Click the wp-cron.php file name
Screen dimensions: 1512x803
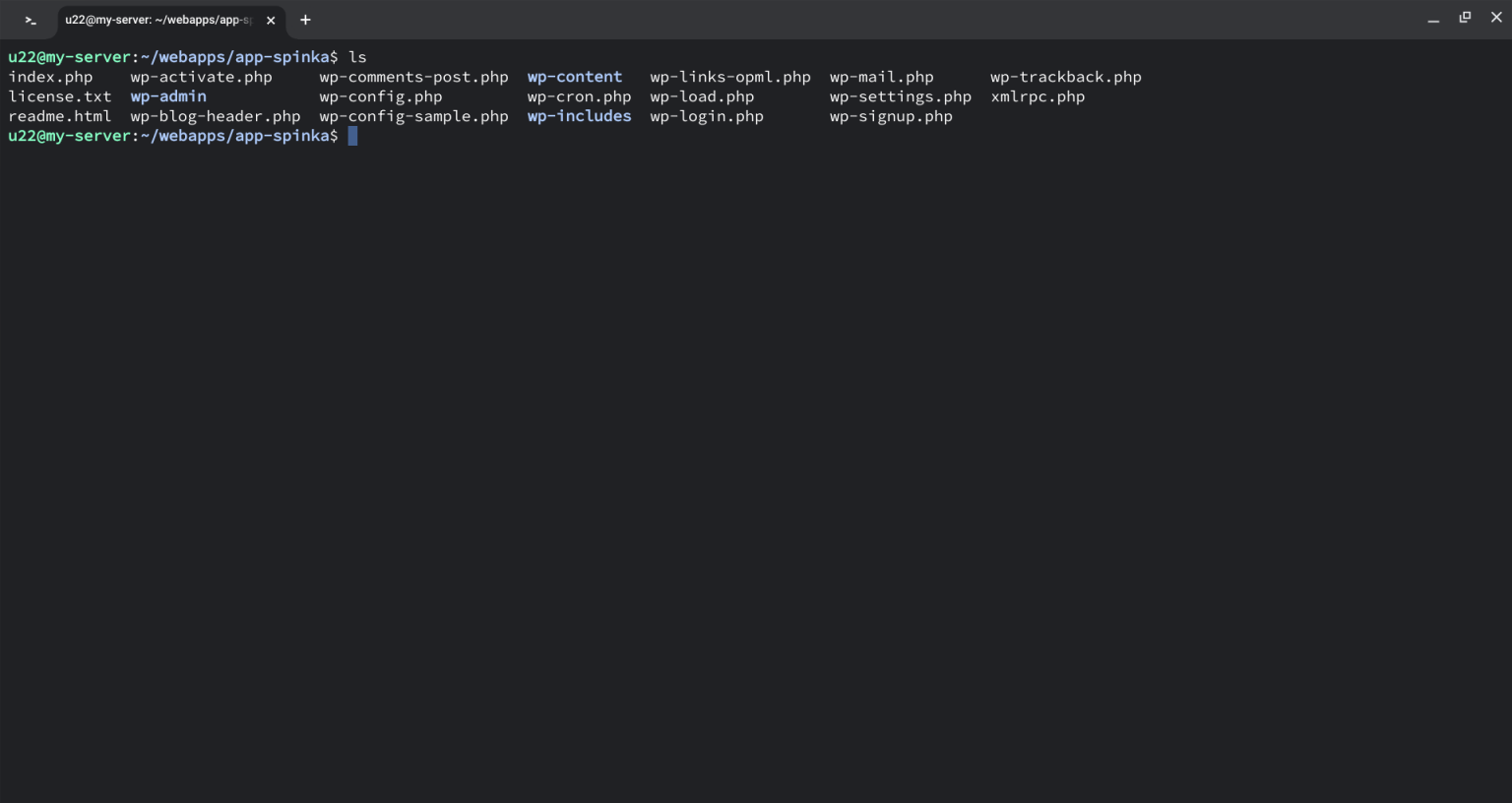click(x=579, y=95)
